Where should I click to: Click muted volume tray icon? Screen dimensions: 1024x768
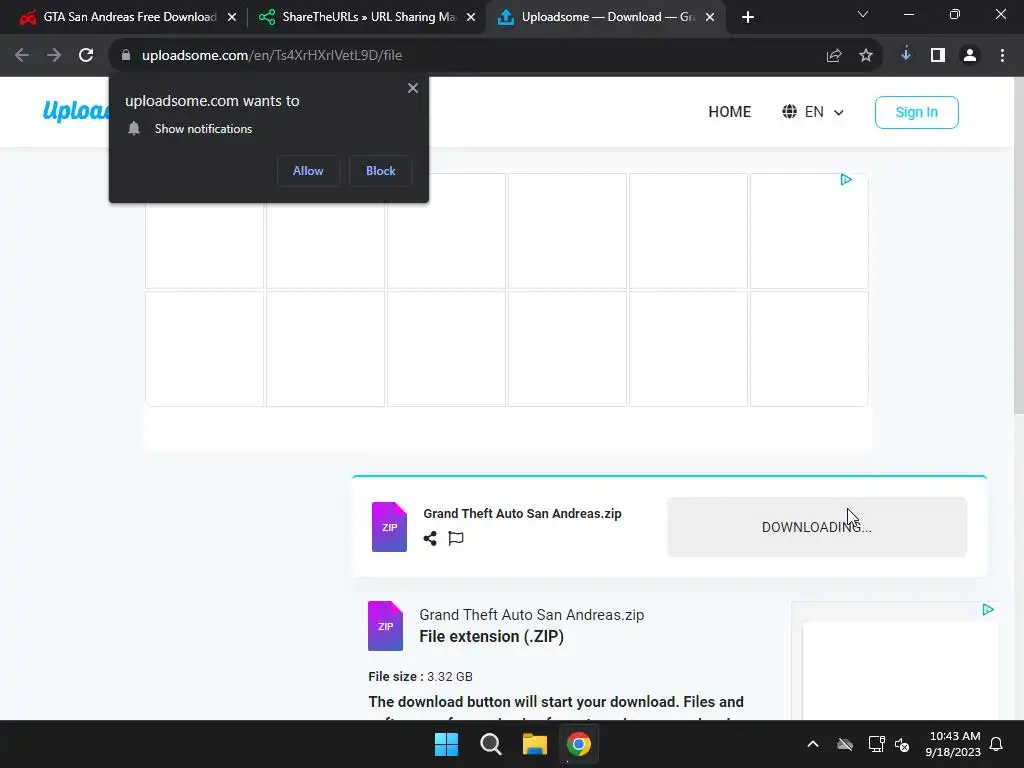[x=902, y=744]
